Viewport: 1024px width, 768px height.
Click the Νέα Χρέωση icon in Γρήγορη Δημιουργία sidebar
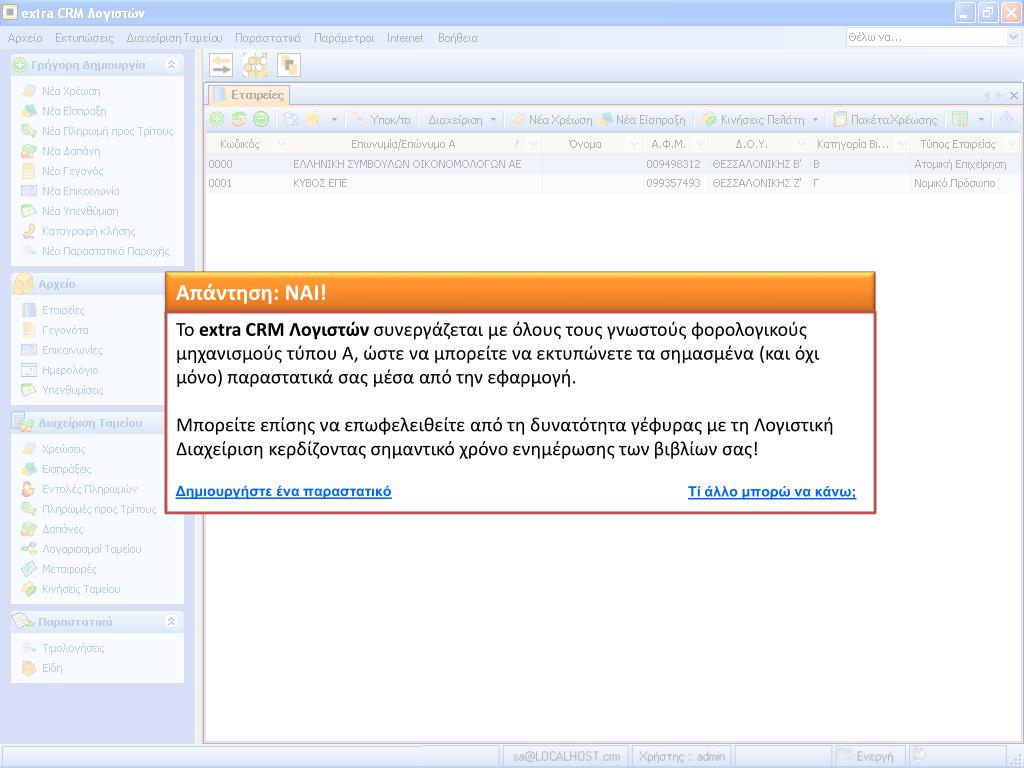click(29, 91)
